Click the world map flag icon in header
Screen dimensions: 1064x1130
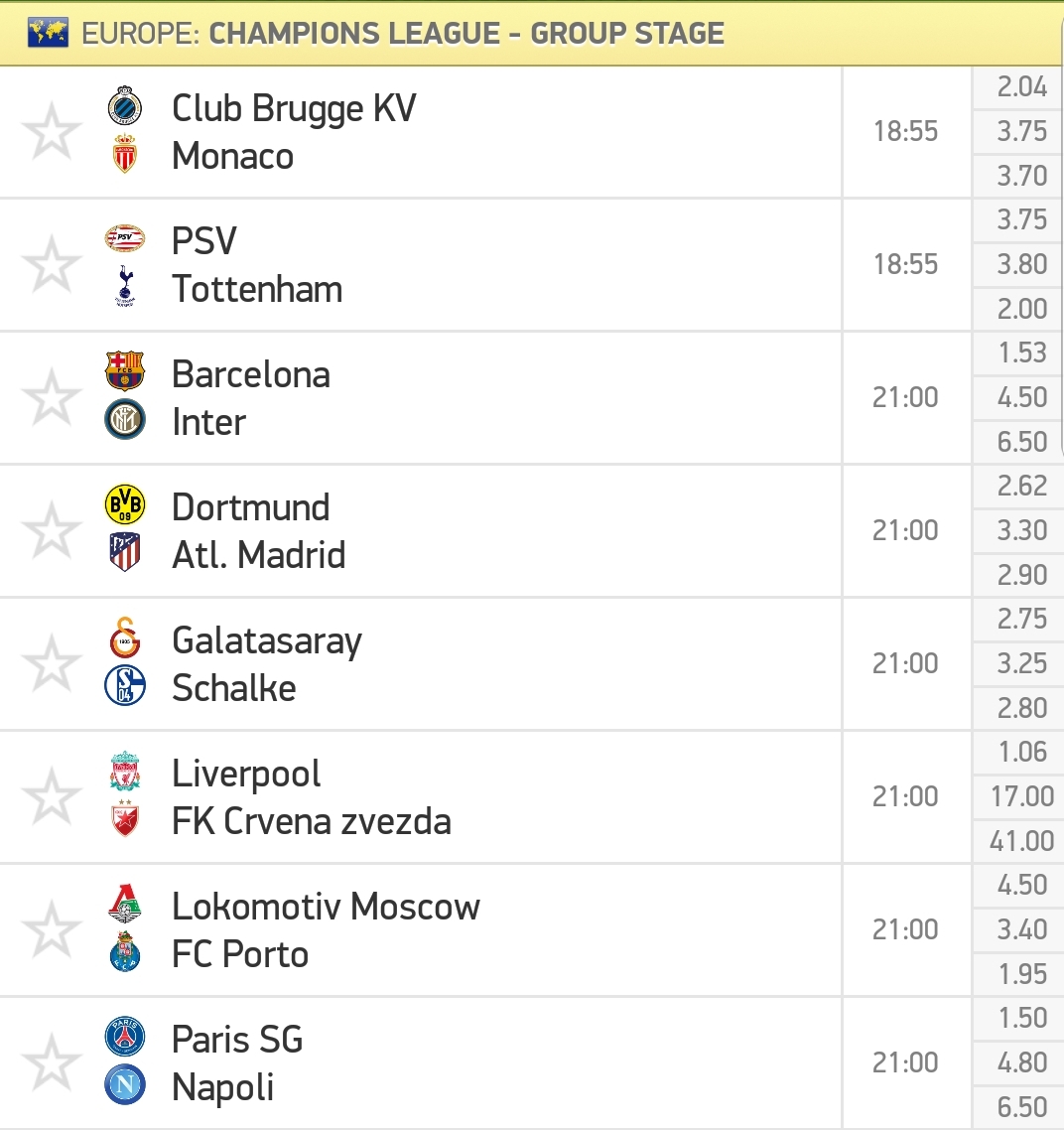click(48, 33)
